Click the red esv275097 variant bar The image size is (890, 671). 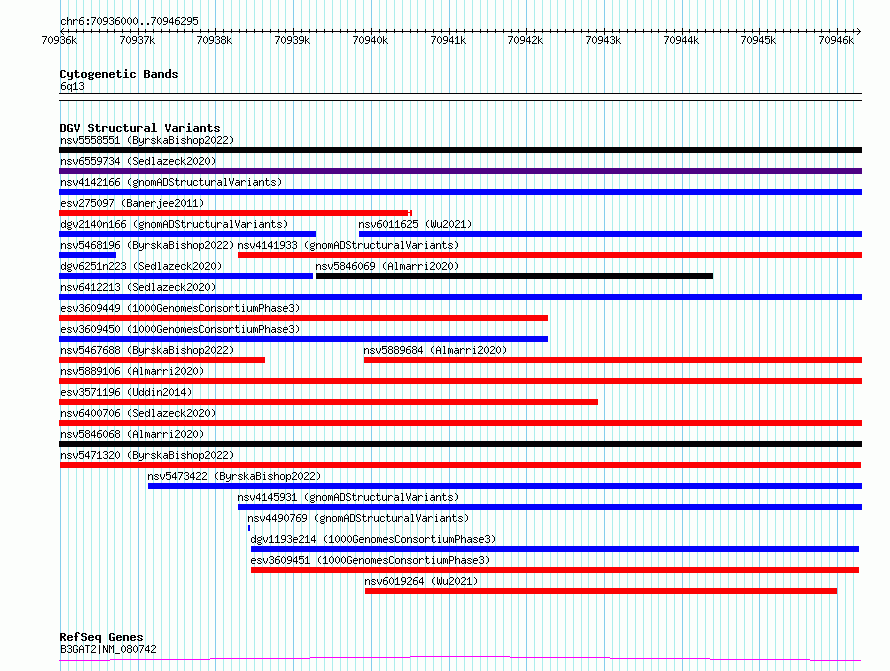point(236,213)
